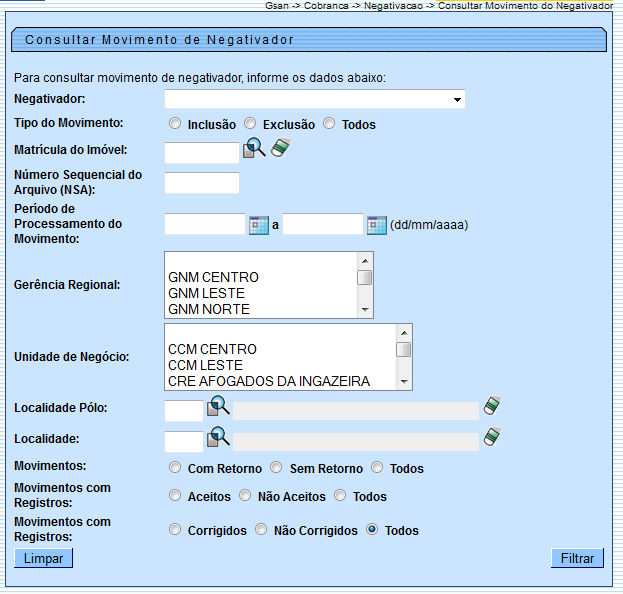623x594 pixels.
Task: Clear Matrícula do Imóvel with eraser icon
Action: tap(279, 149)
